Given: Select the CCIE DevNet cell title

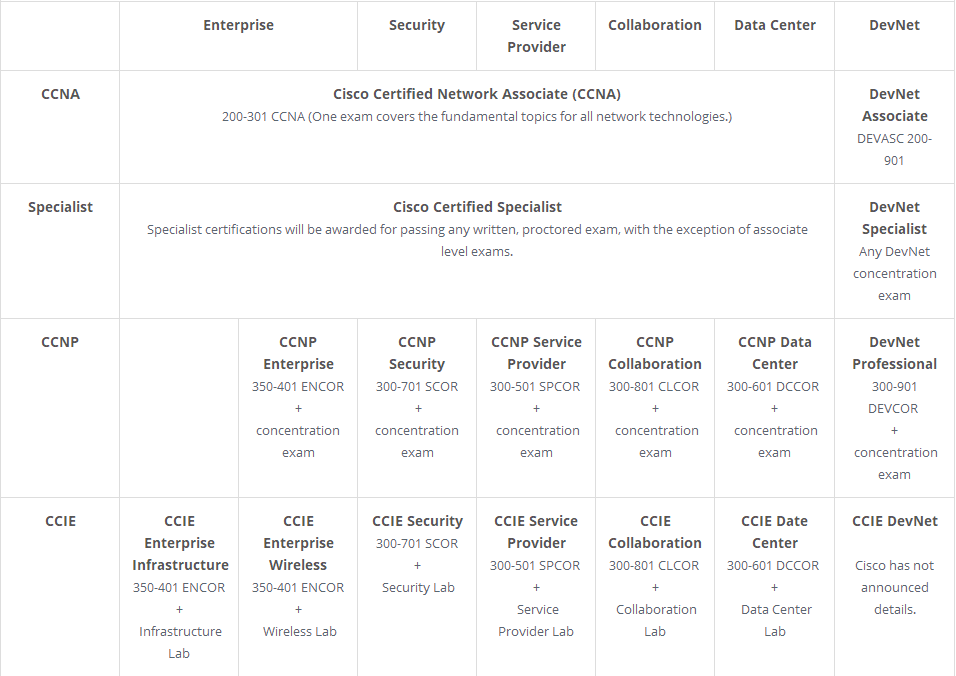Looking at the screenshot, I should point(894,521).
